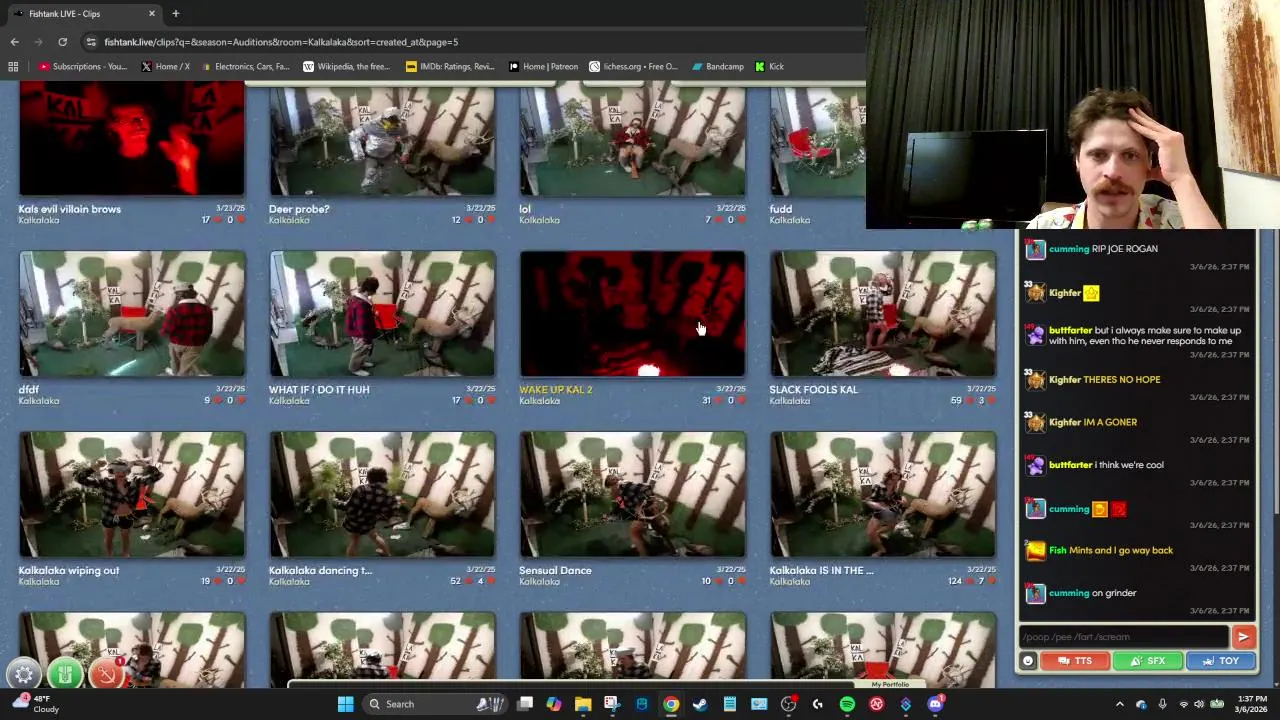Play the 'SLACK FOOLS KAL' clip thumbnail
This screenshot has width=1280, height=720.
(x=883, y=314)
